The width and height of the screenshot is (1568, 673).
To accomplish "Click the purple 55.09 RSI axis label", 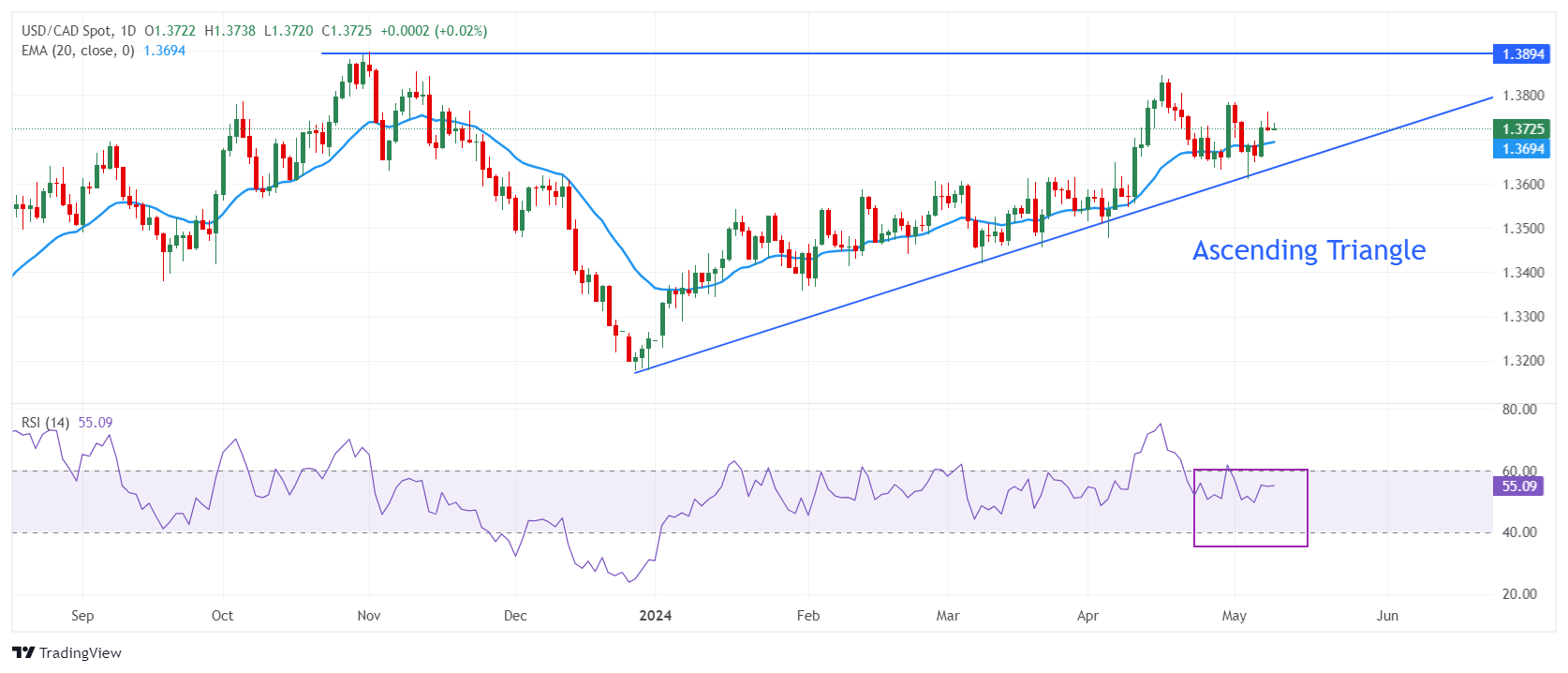I will pyautogui.click(x=1518, y=486).
